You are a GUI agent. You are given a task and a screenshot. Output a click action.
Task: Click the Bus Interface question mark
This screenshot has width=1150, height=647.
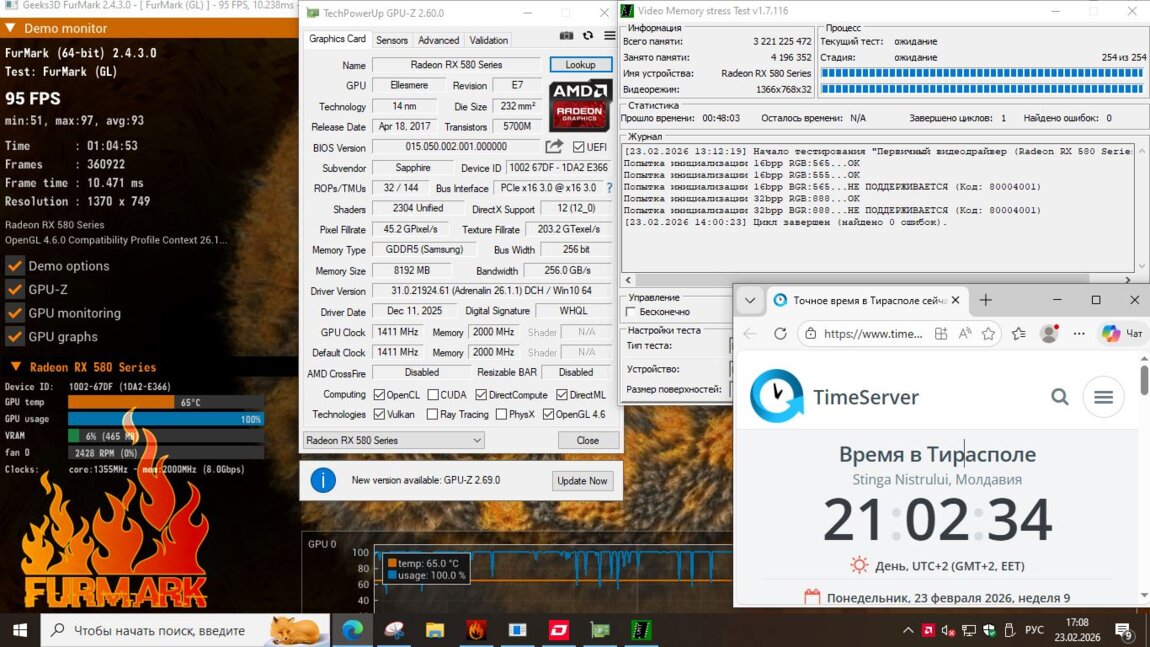pyautogui.click(x=609, y=188)
